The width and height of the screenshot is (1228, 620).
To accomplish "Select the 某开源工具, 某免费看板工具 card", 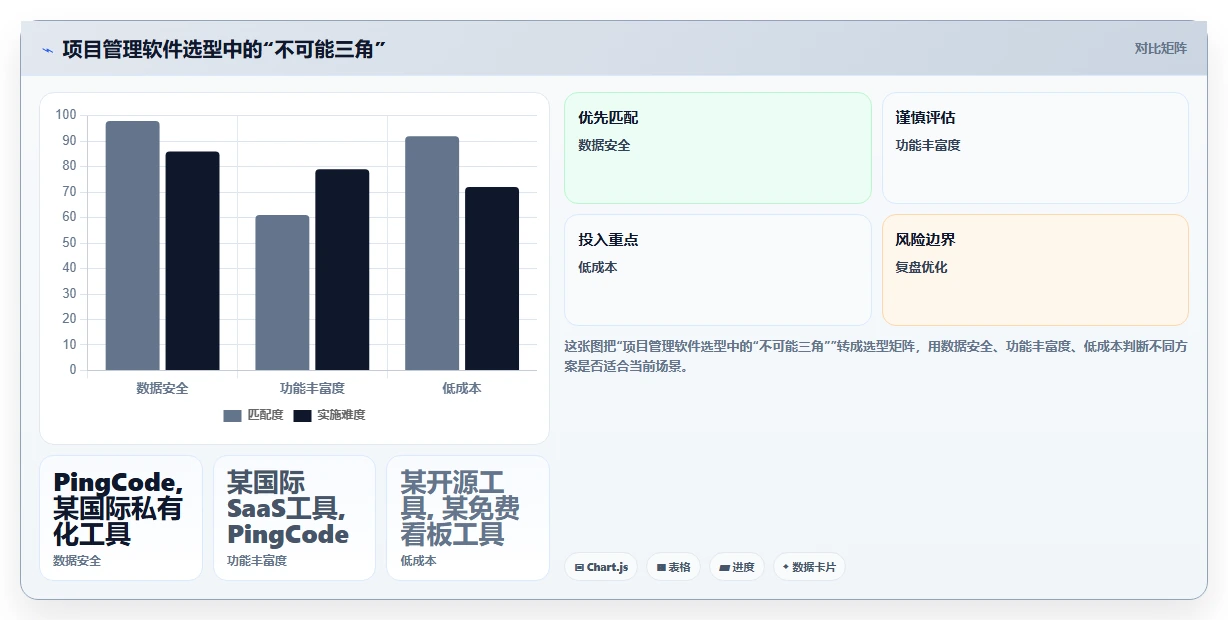I will click(x=468, y=518).
